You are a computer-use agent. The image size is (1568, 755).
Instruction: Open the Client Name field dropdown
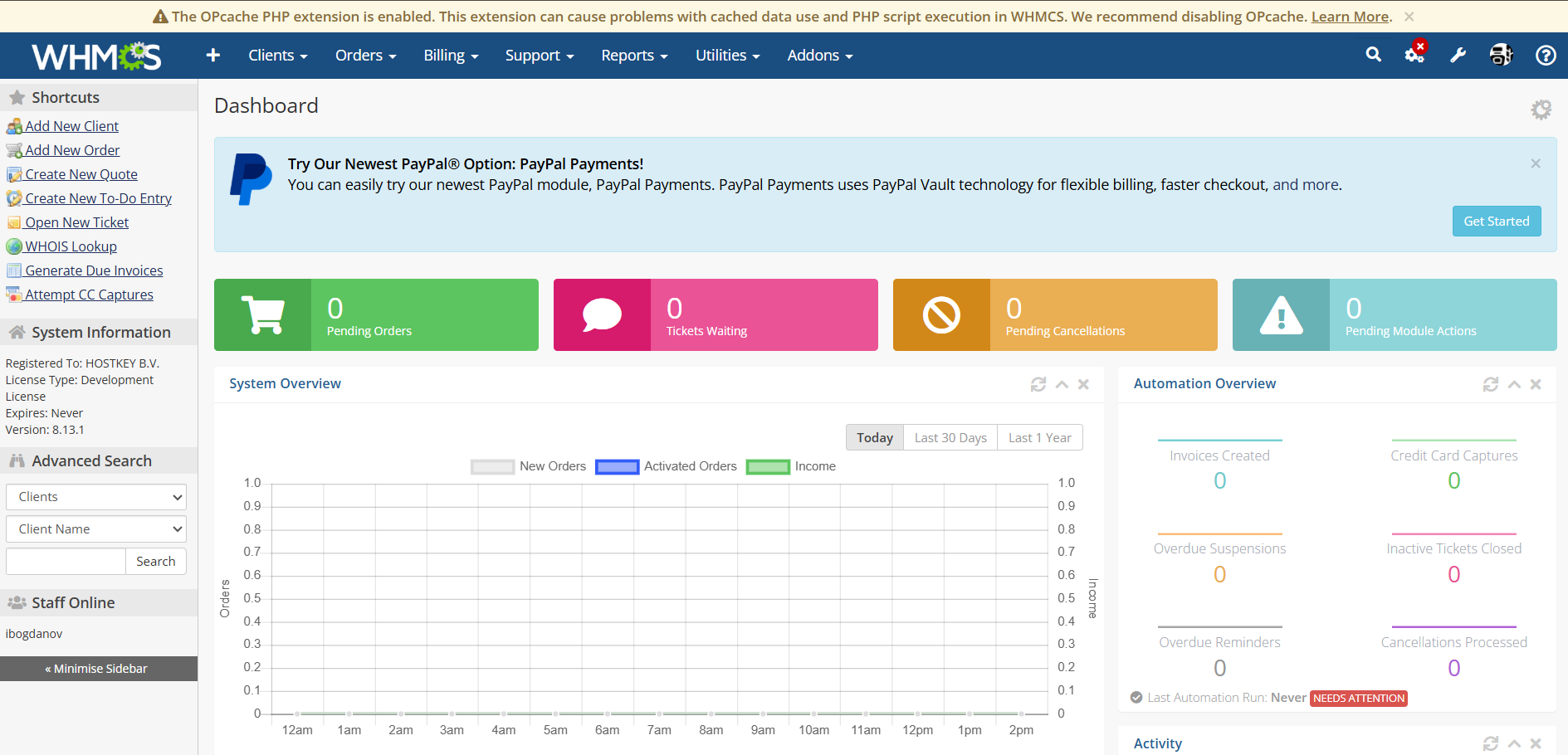point(96,529)
